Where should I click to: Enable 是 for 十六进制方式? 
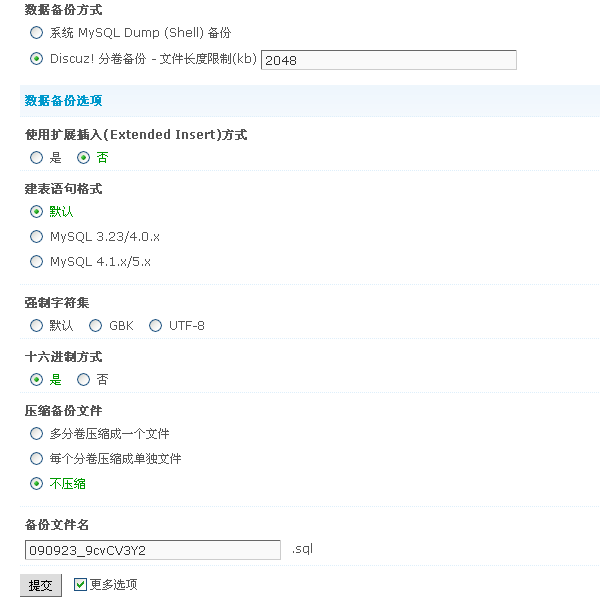pyautogui.click(x=37, y=380)
